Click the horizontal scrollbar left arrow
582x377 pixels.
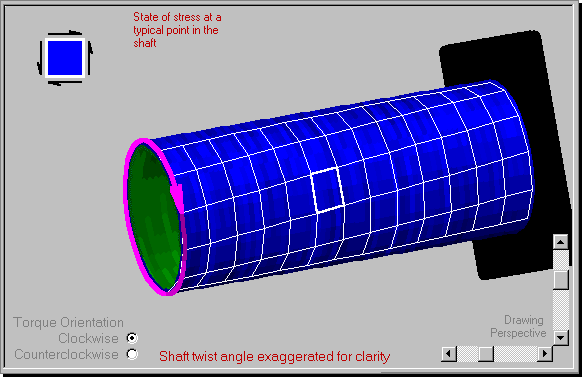click(x=449, y=354)
